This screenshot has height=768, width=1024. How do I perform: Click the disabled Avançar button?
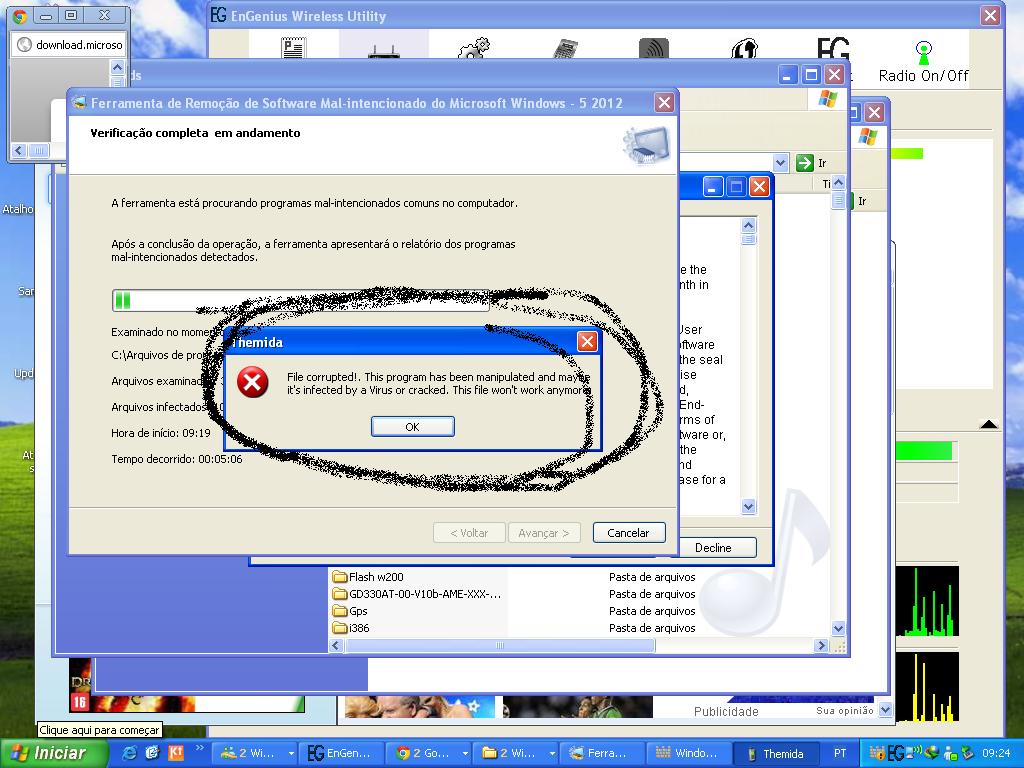[543, 532]
